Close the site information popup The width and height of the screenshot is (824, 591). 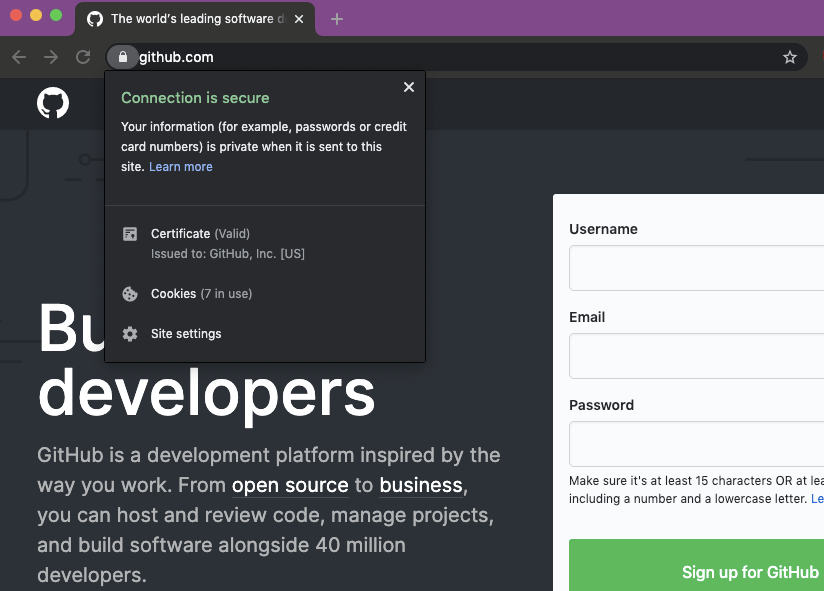408,87
